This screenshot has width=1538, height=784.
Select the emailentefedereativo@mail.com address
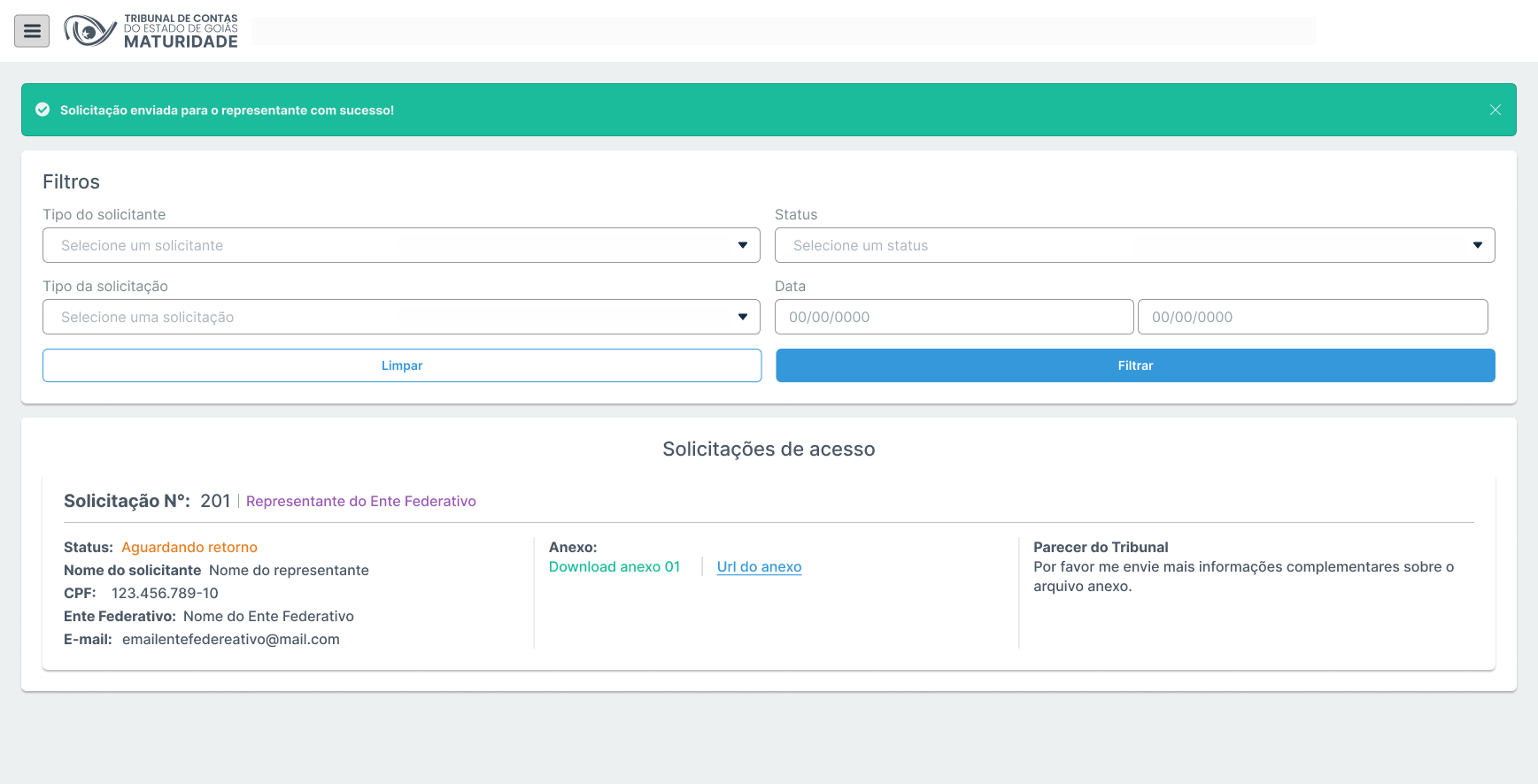coord(231,639)
